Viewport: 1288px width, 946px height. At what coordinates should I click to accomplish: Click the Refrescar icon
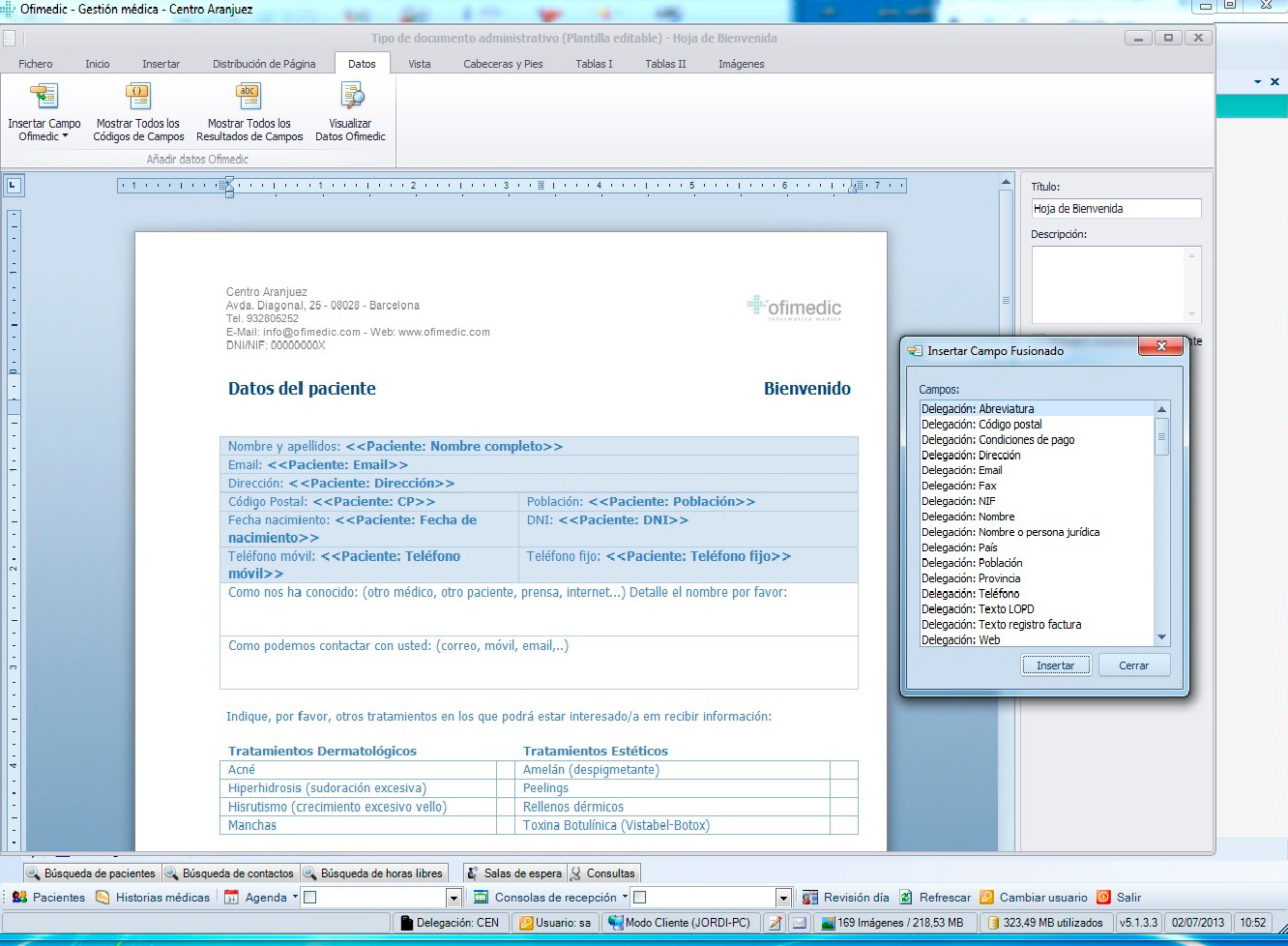point(906,897)
